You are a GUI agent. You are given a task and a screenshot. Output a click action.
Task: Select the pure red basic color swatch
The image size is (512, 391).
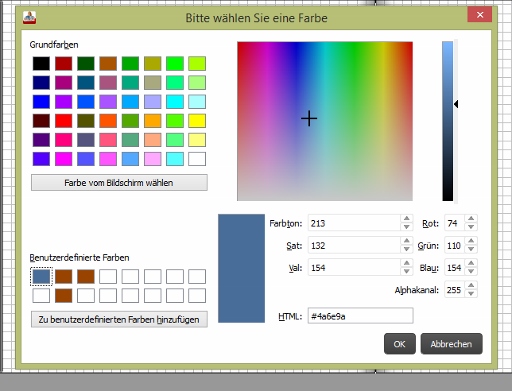tap(63, 121)
